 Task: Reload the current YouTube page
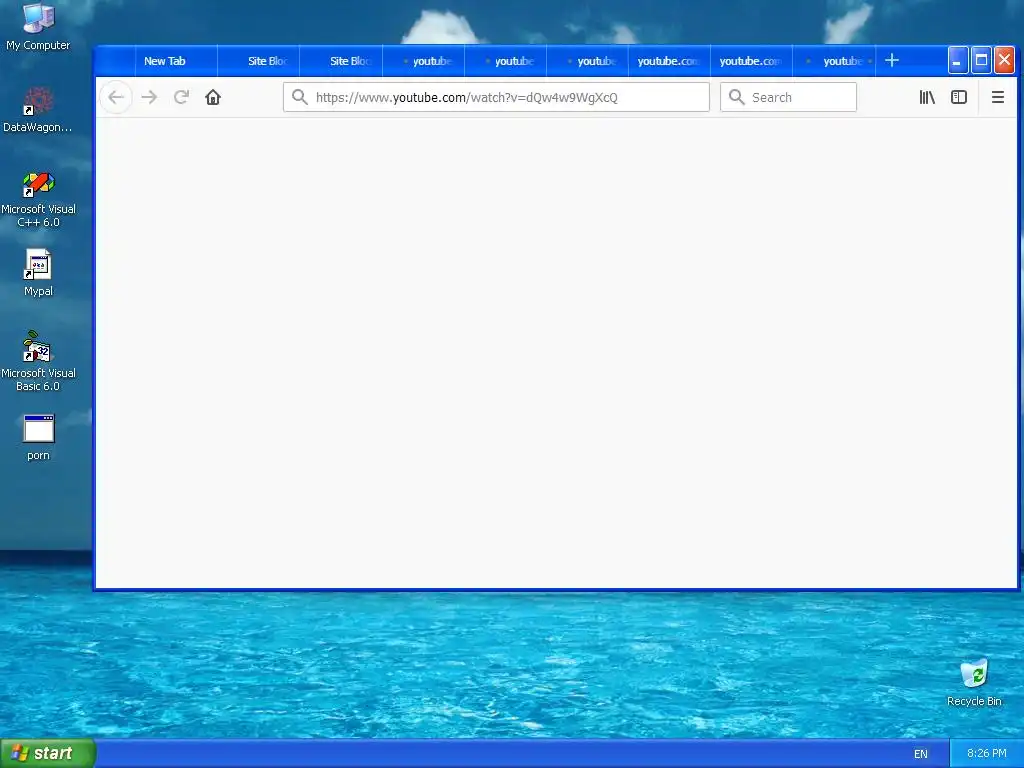(182, 97)
